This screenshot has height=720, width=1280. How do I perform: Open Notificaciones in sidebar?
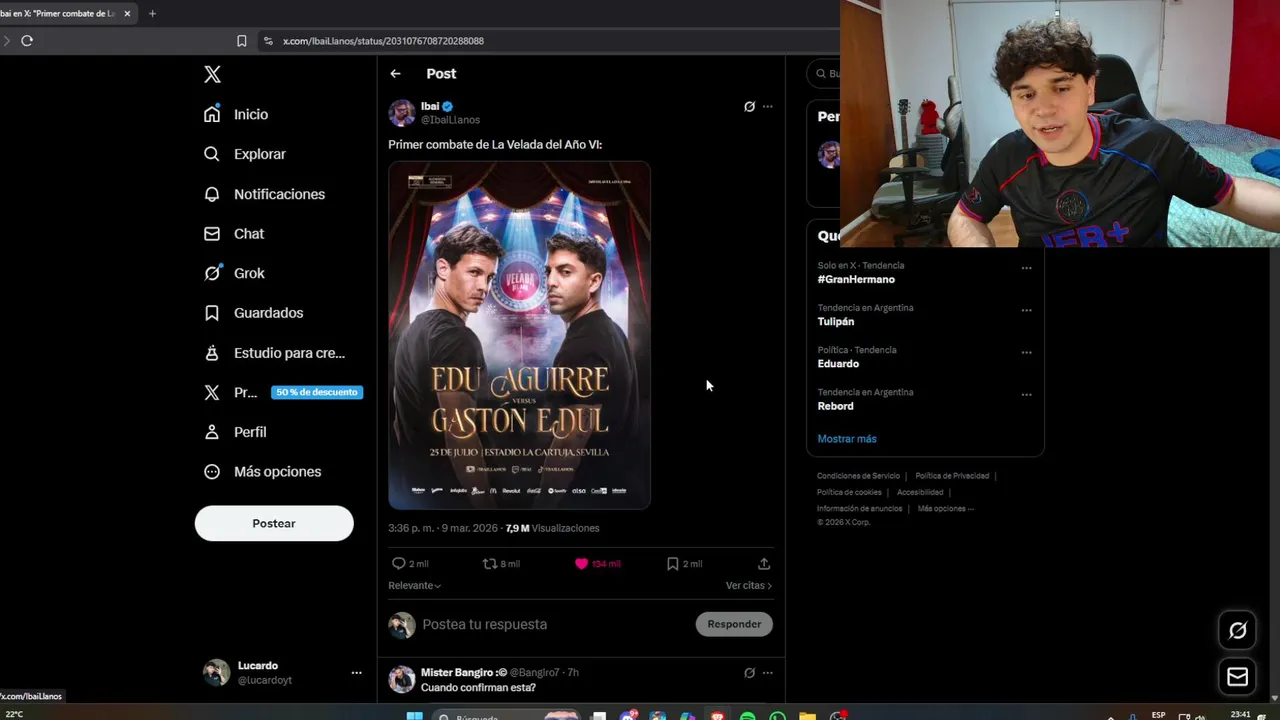click(264, 194)
